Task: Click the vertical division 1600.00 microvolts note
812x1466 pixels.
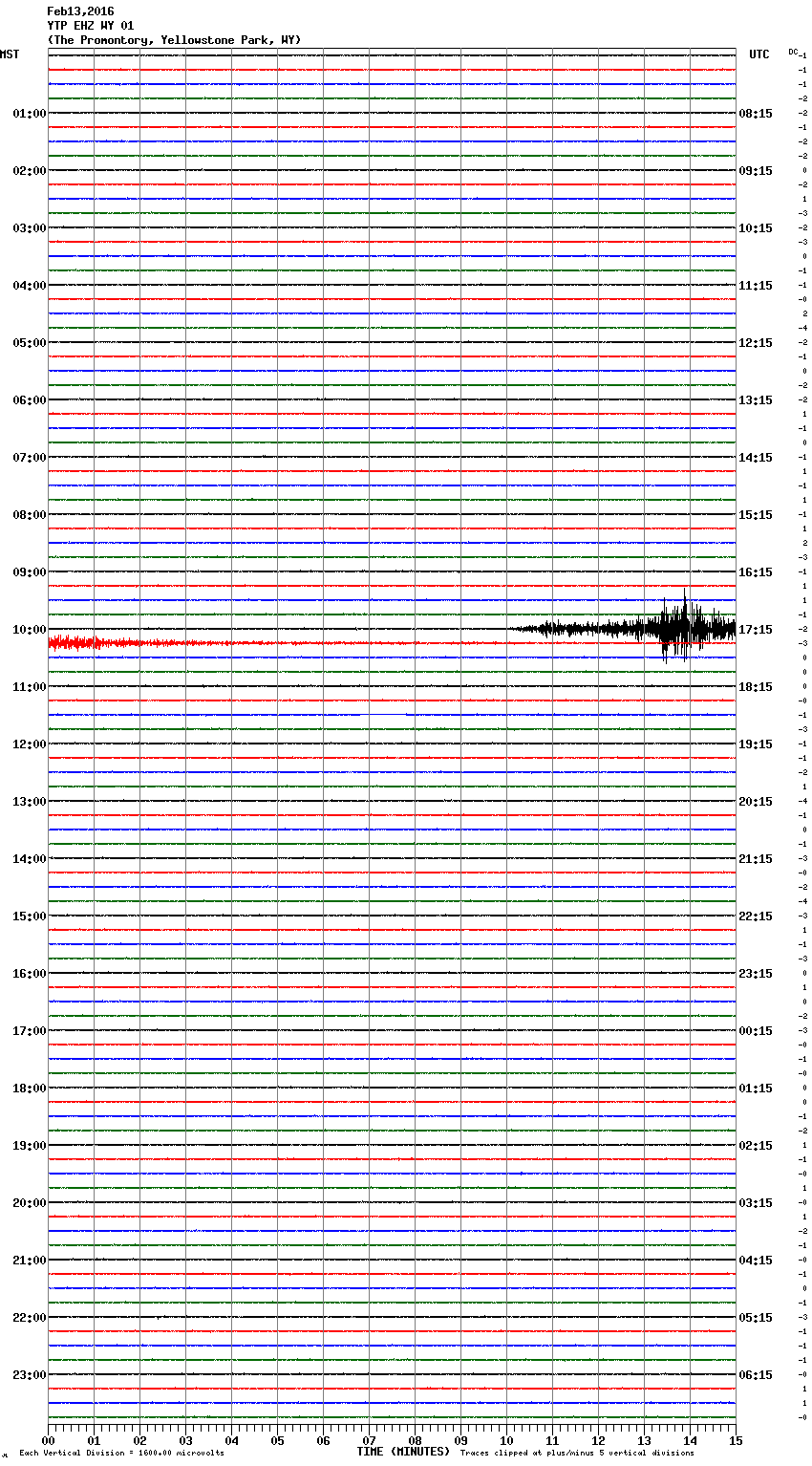Action: click(x=121, y=1454)
